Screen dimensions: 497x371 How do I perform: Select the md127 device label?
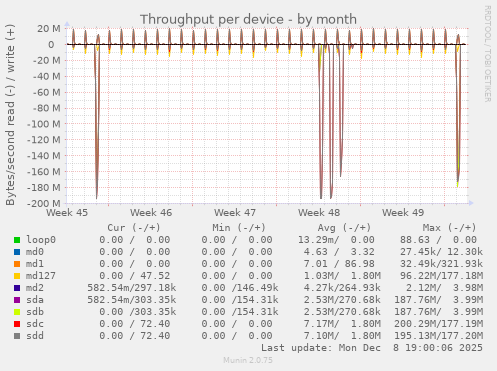tap(41, 276)
